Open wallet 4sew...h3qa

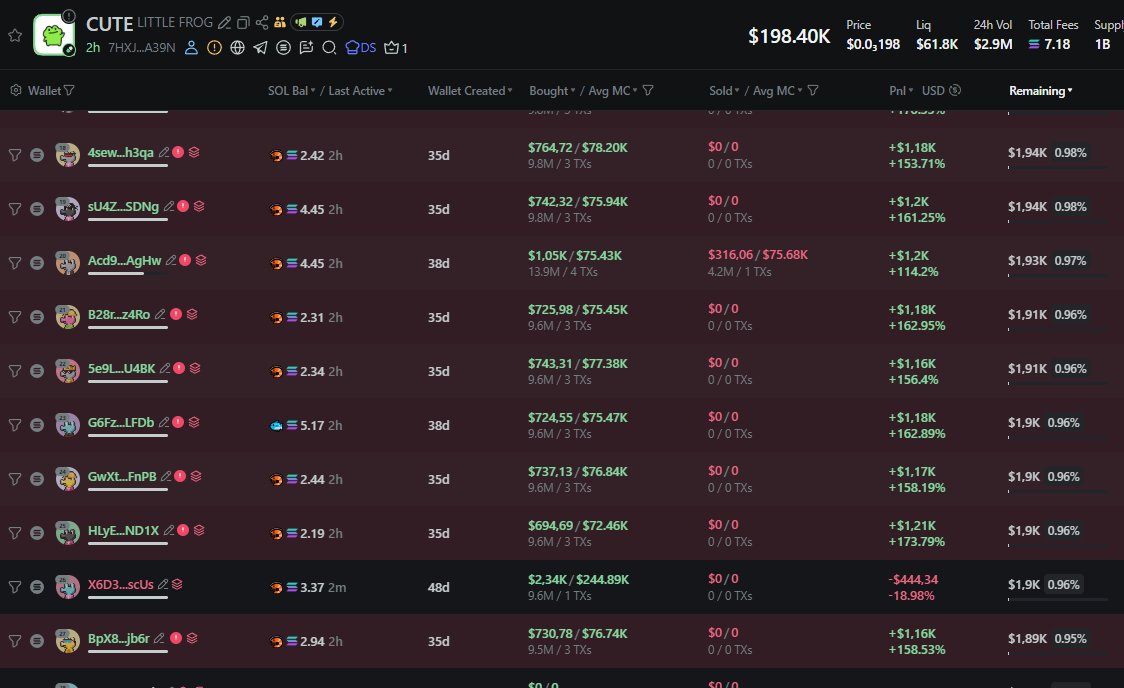click(x=120, y=153)
